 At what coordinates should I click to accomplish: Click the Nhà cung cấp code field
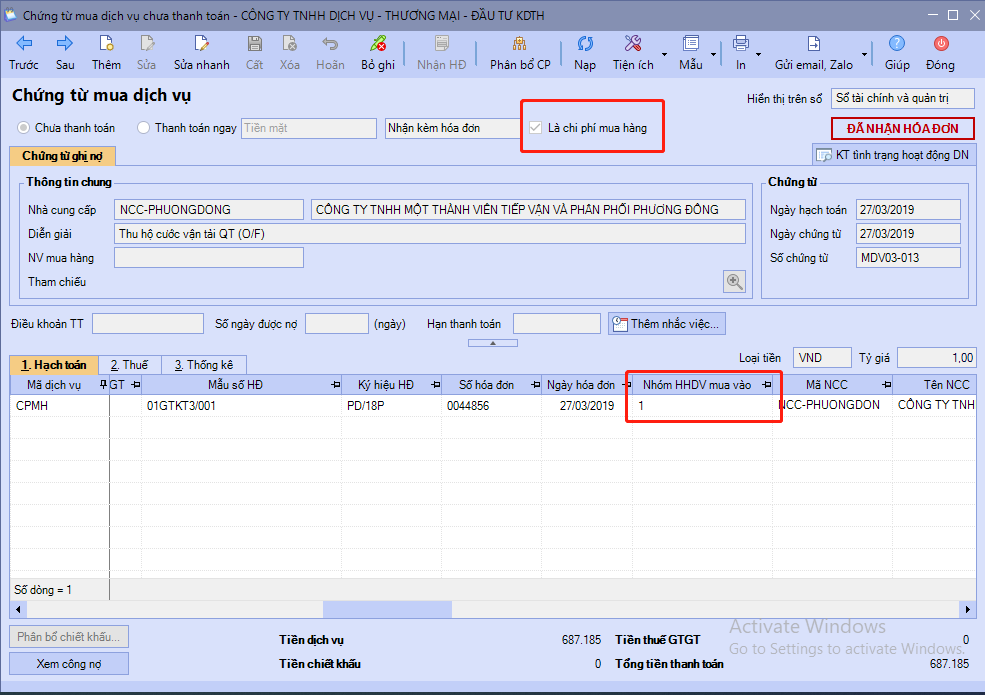pos(209,210)
